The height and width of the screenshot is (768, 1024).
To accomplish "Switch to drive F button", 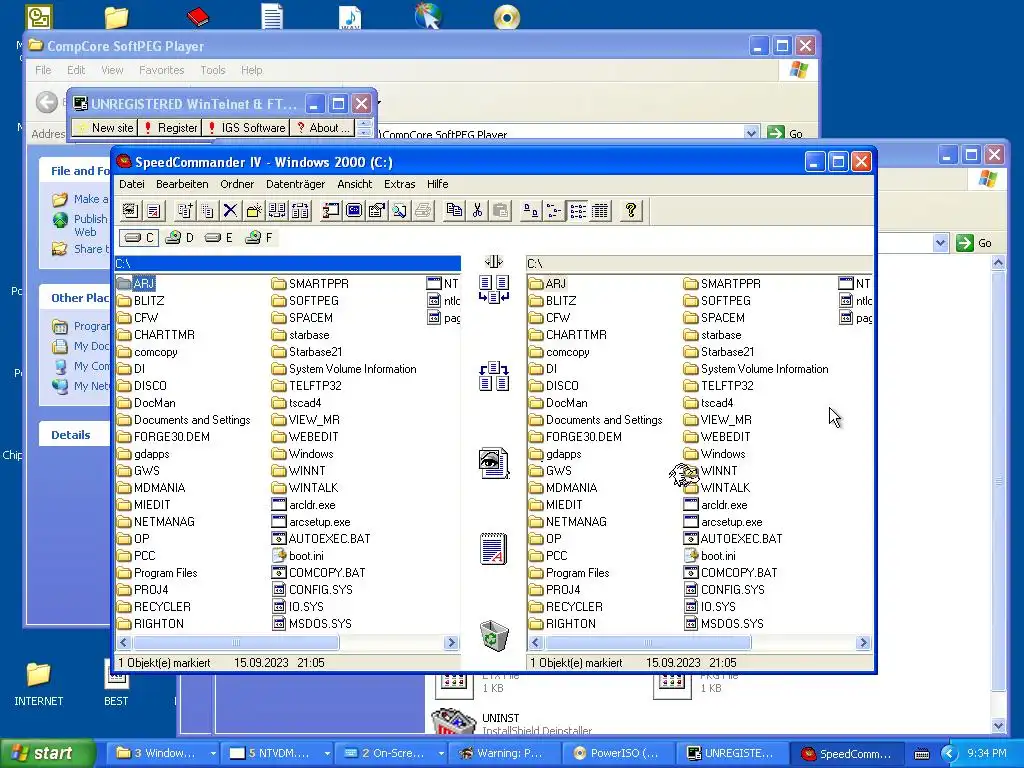I will 259,238.
